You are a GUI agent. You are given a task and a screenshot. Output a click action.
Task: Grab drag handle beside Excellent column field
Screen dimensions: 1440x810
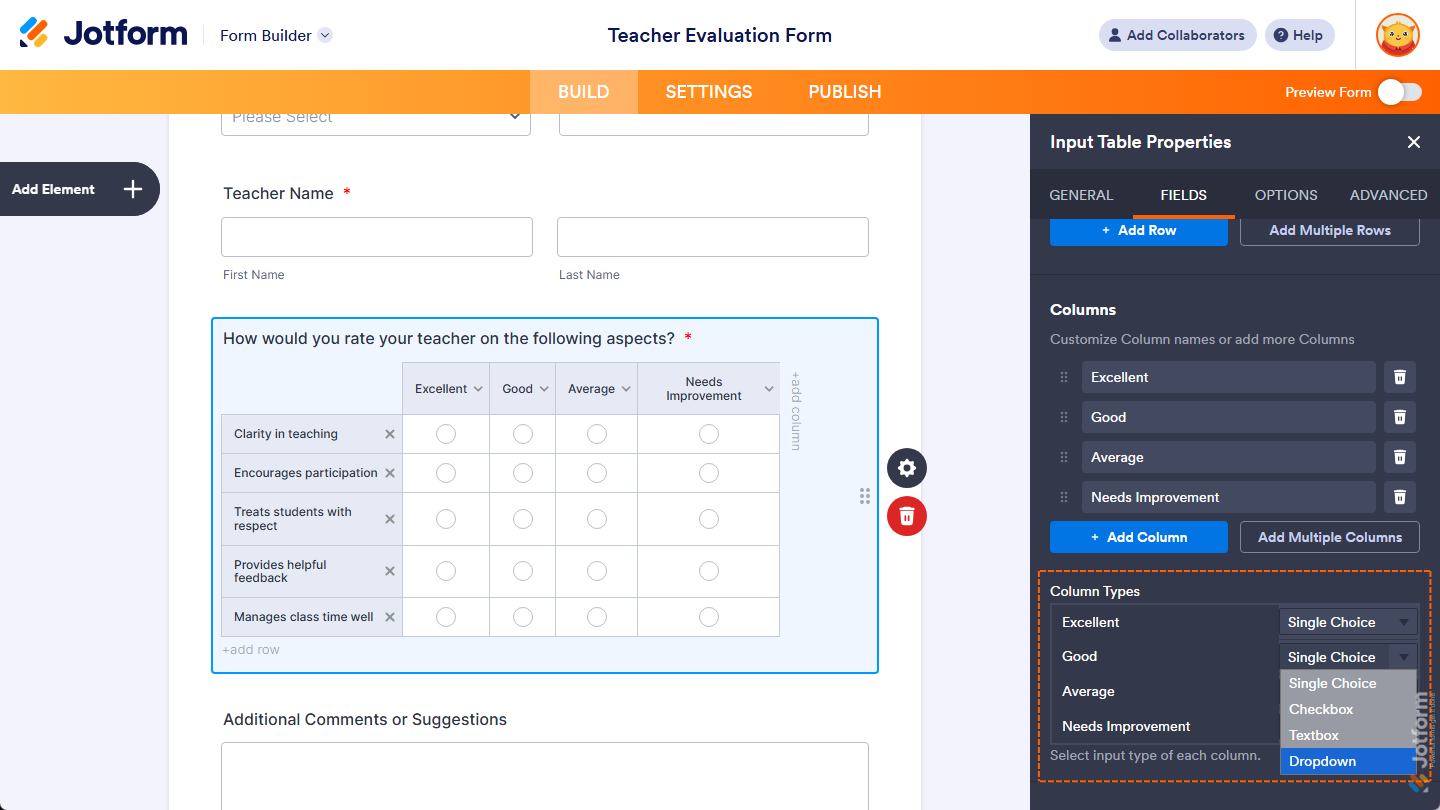pos(1064,377)
